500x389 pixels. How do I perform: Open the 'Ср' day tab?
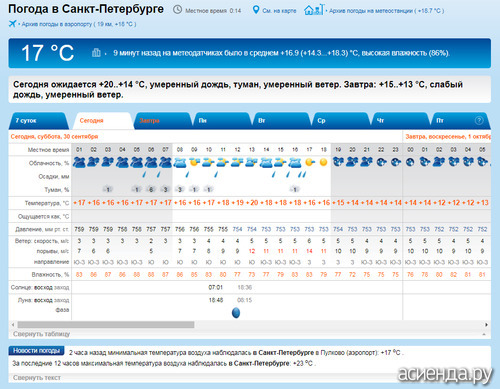[x=341, y=121]
